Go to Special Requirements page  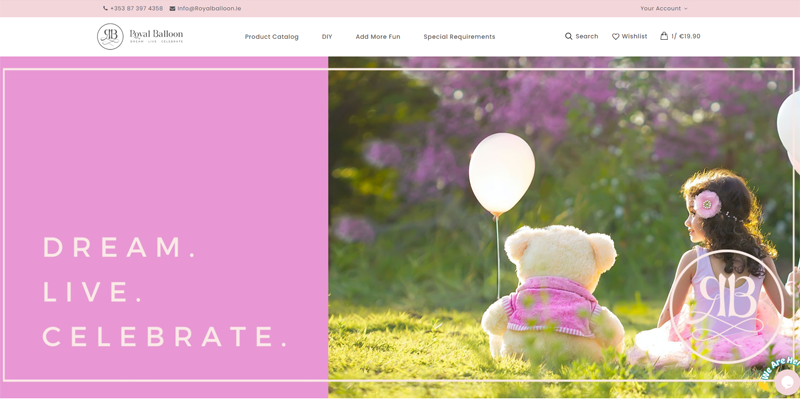click(x=459, y=37)
